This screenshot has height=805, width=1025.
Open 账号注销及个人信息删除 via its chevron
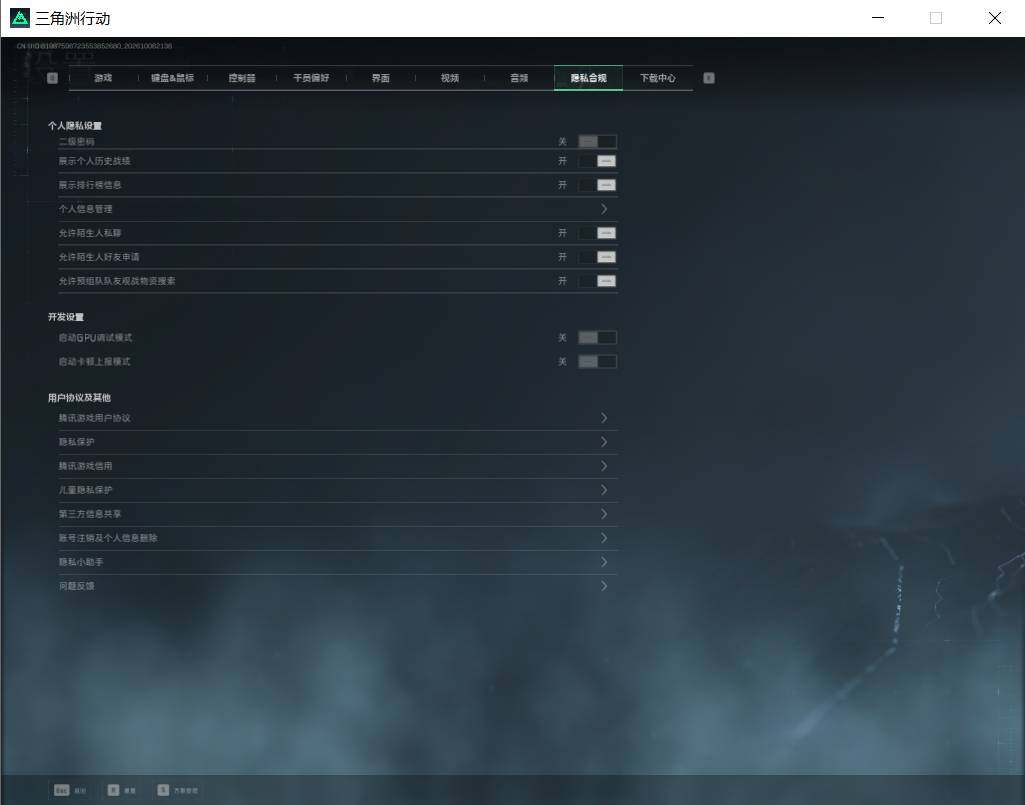604,538
